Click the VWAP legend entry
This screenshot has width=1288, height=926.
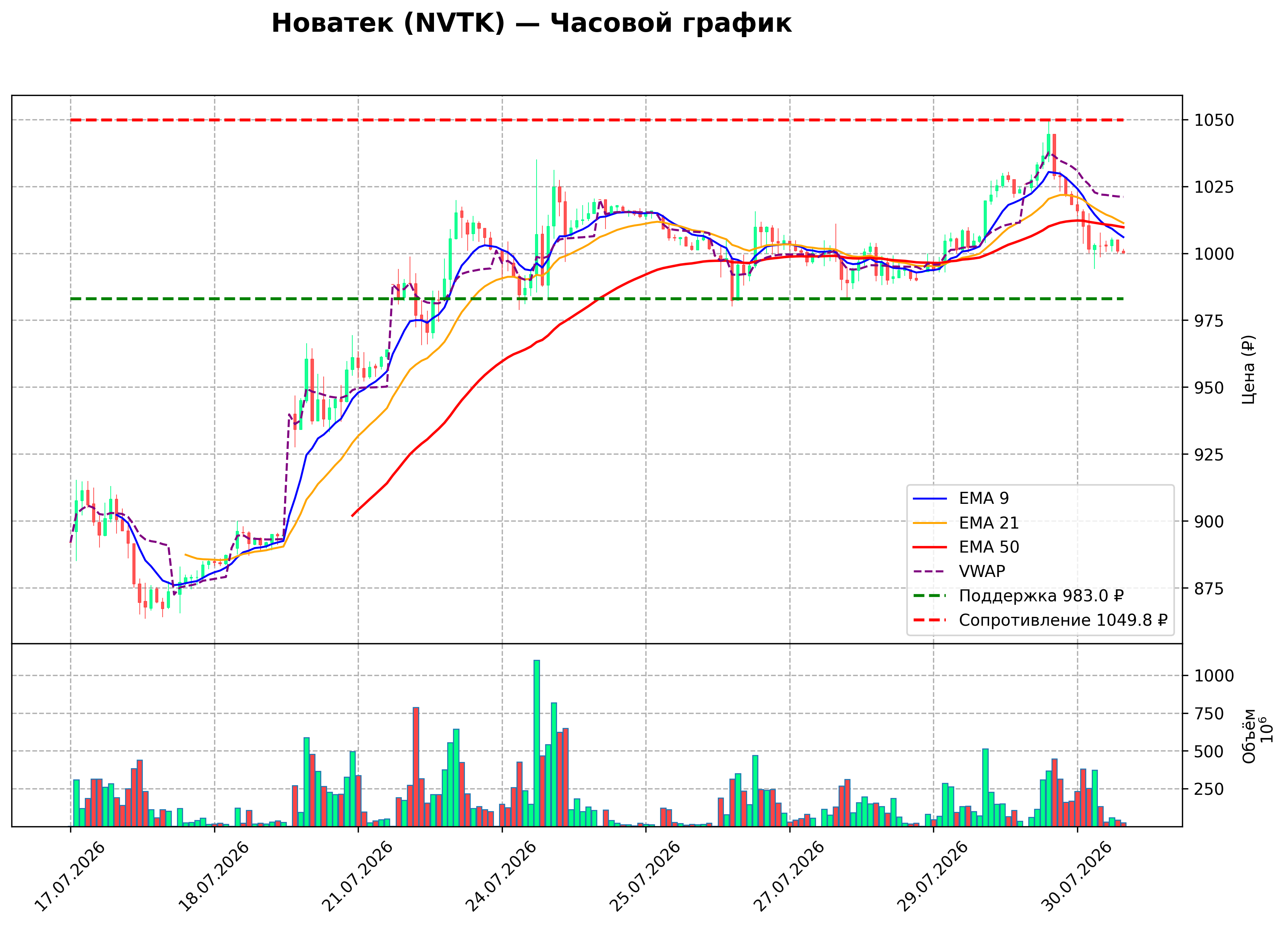pyautogui.click(x=959, y=572)
